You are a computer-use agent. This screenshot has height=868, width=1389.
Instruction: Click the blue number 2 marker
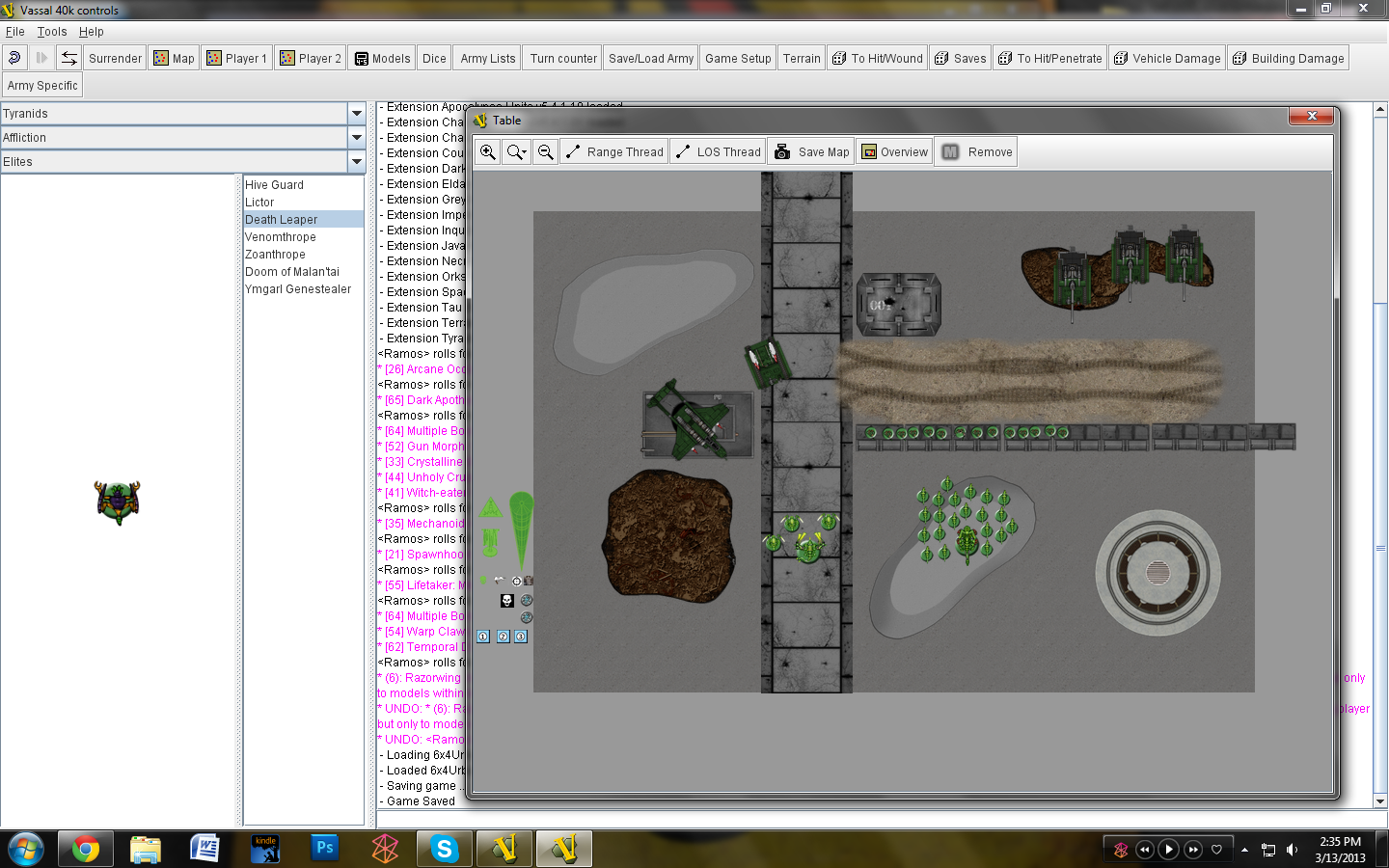[503, 637]
